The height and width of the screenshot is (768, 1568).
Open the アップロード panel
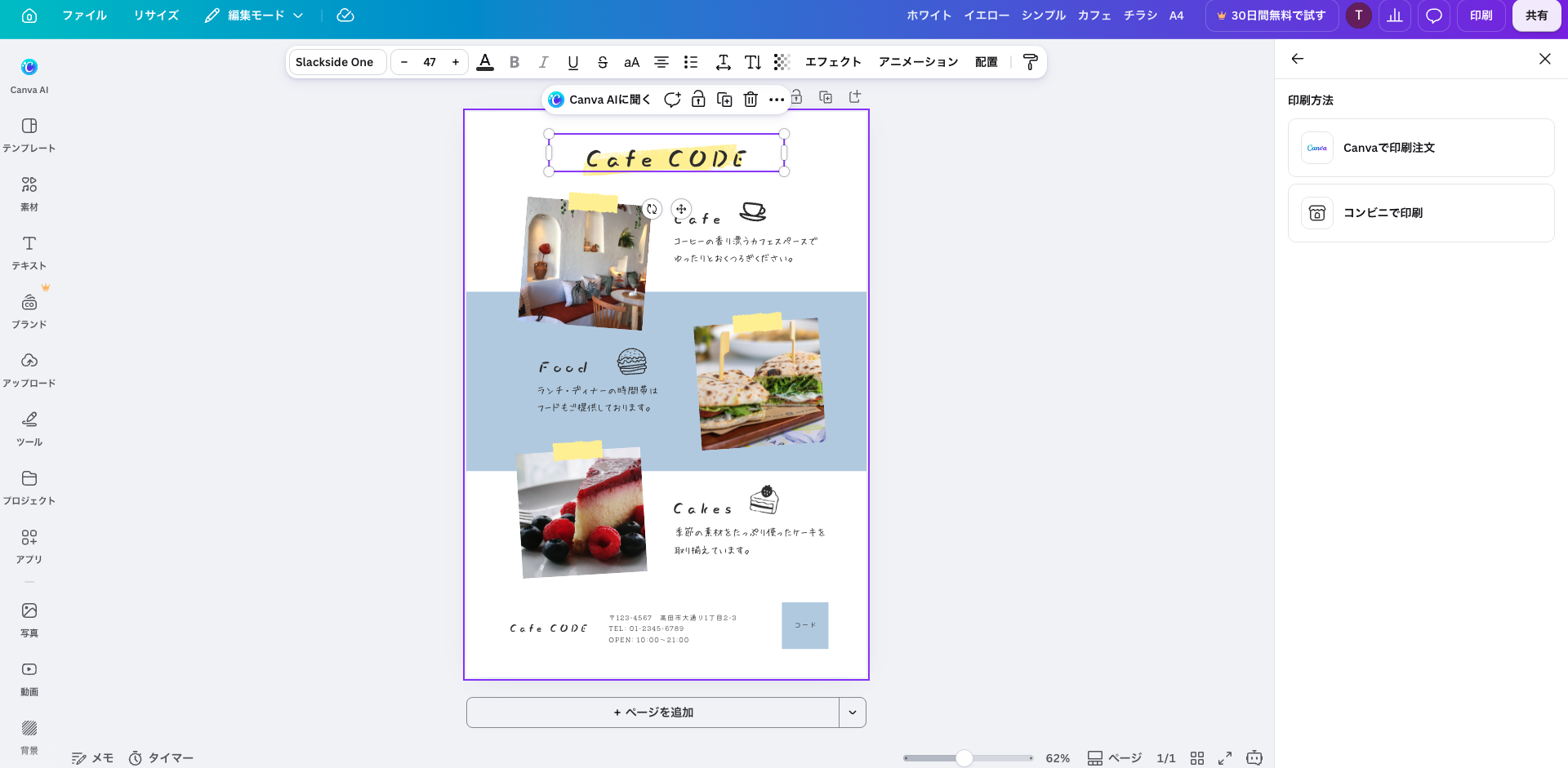tap(29, 370)
